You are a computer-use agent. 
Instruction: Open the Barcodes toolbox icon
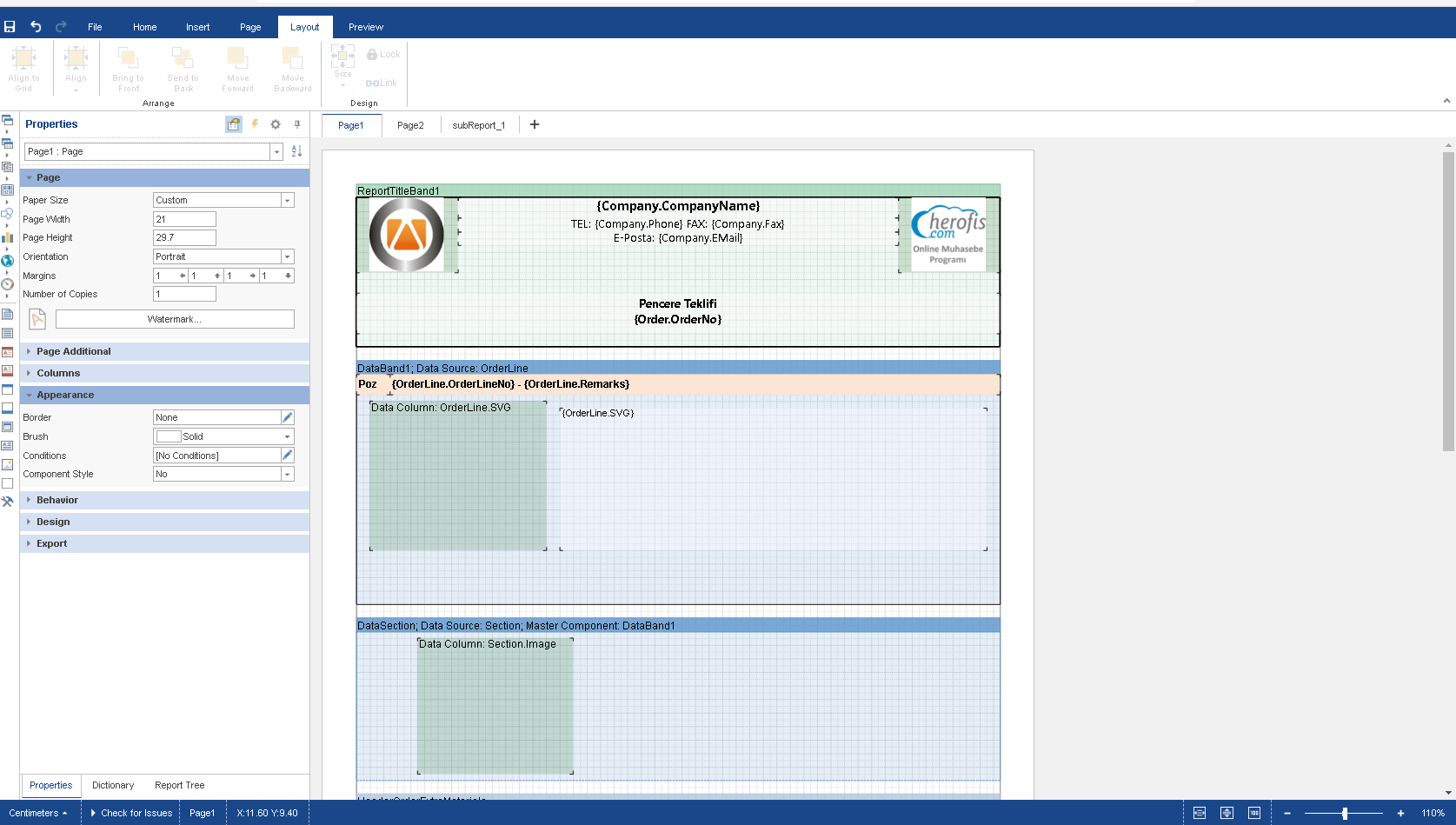click(7, 190)
